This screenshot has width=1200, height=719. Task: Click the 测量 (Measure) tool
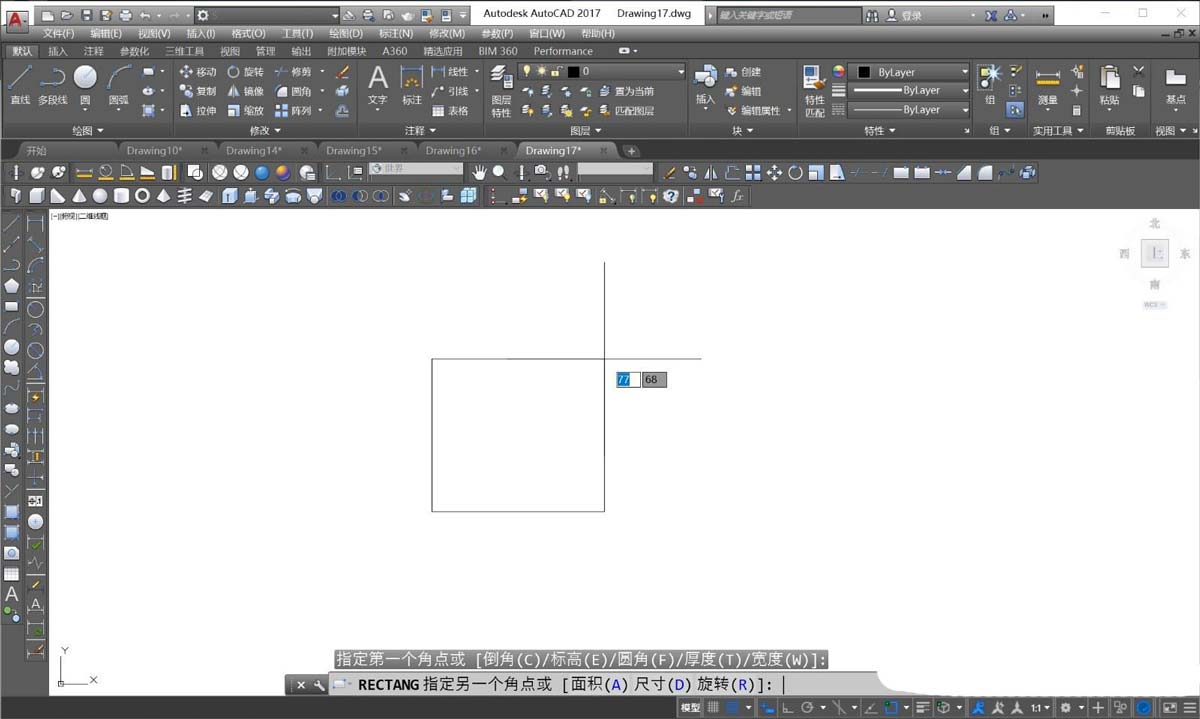pyautogui.click(x=1047, y=85)
